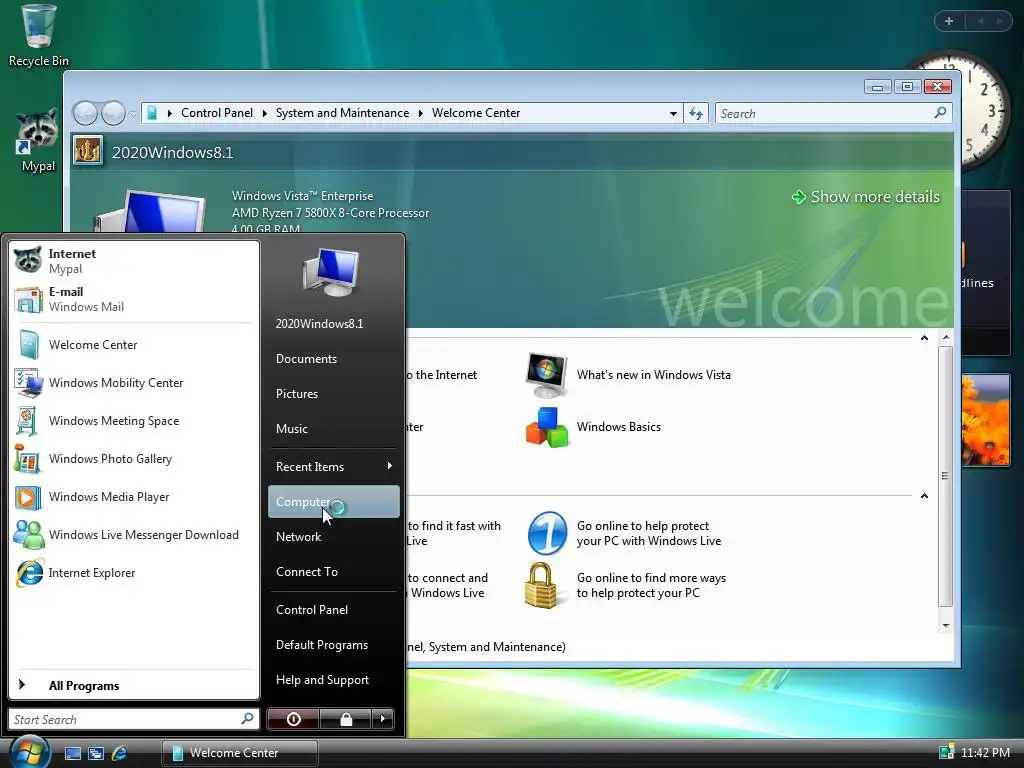
Task: Open Welcome Center from Start menu
Action: pyautogui.click(x=134, y=345)
